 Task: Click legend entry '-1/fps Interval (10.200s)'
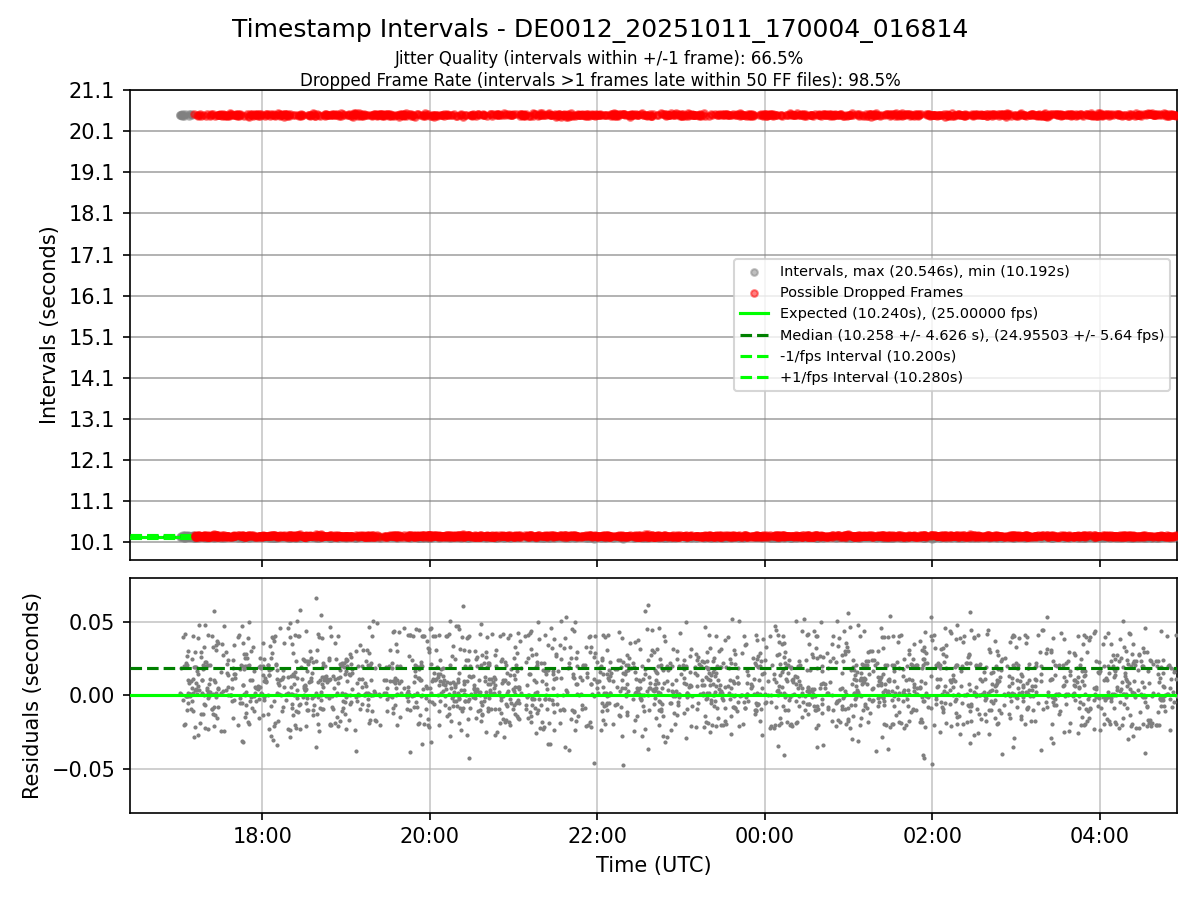pyautogui.click(x=868, y=356)
